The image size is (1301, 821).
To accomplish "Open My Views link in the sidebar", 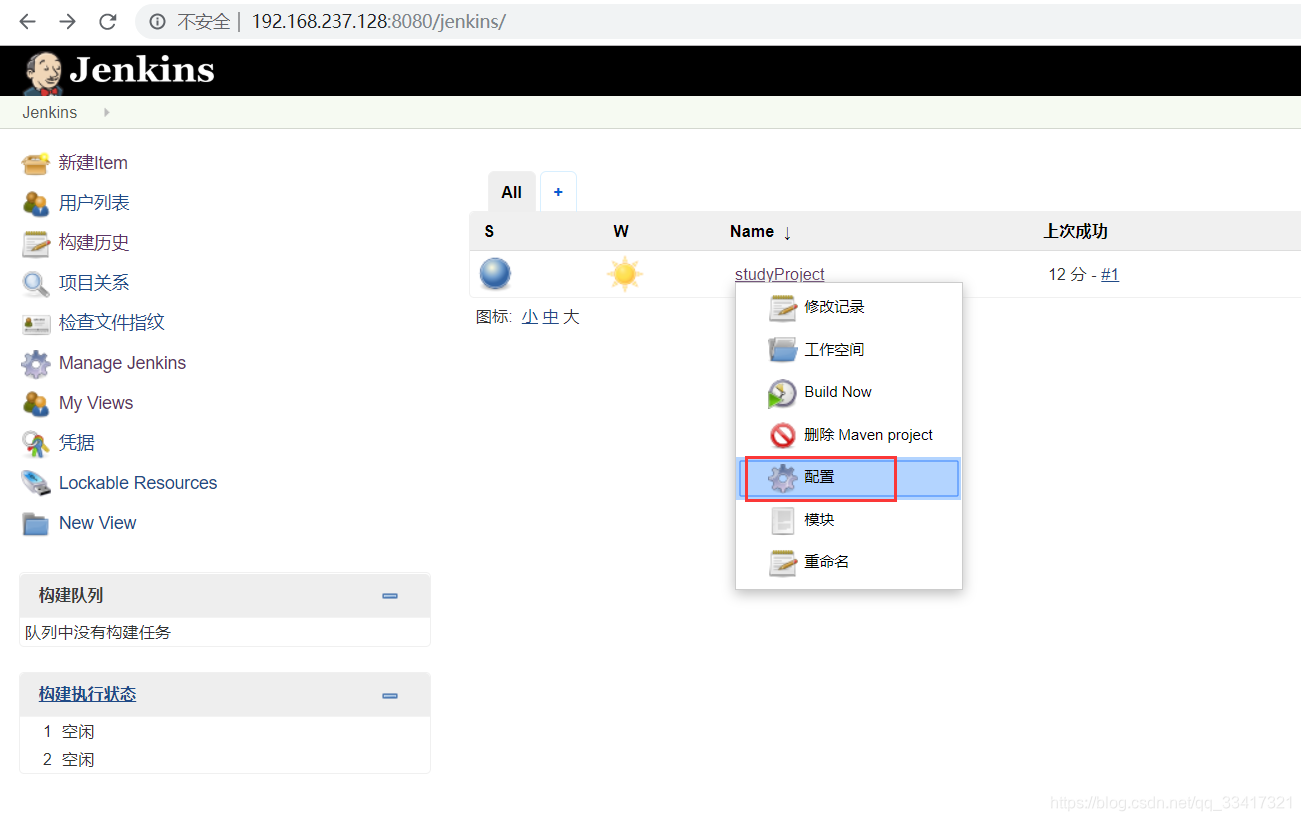I will [x=96, y=403].
